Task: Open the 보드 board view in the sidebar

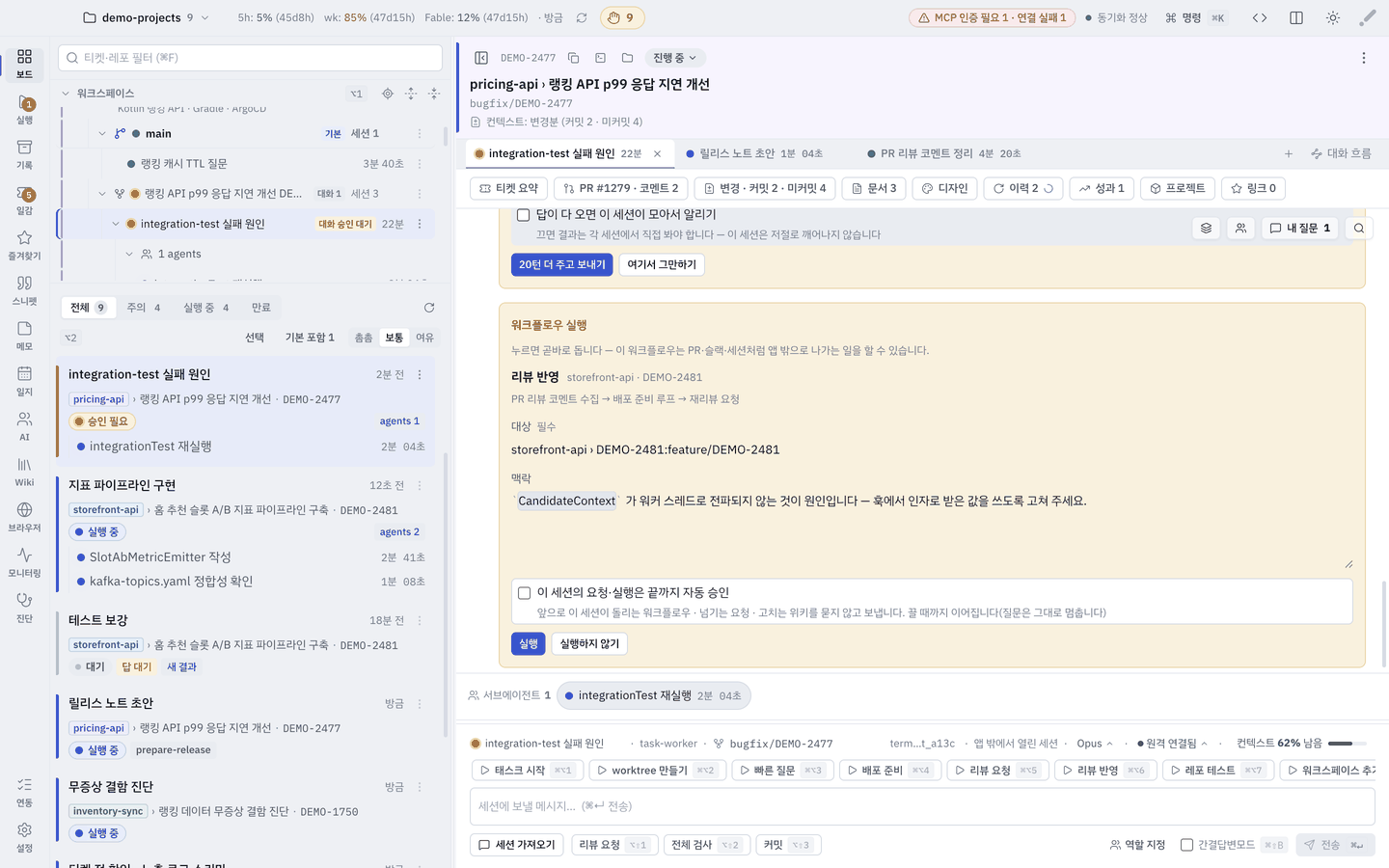Action: [24, 64]
